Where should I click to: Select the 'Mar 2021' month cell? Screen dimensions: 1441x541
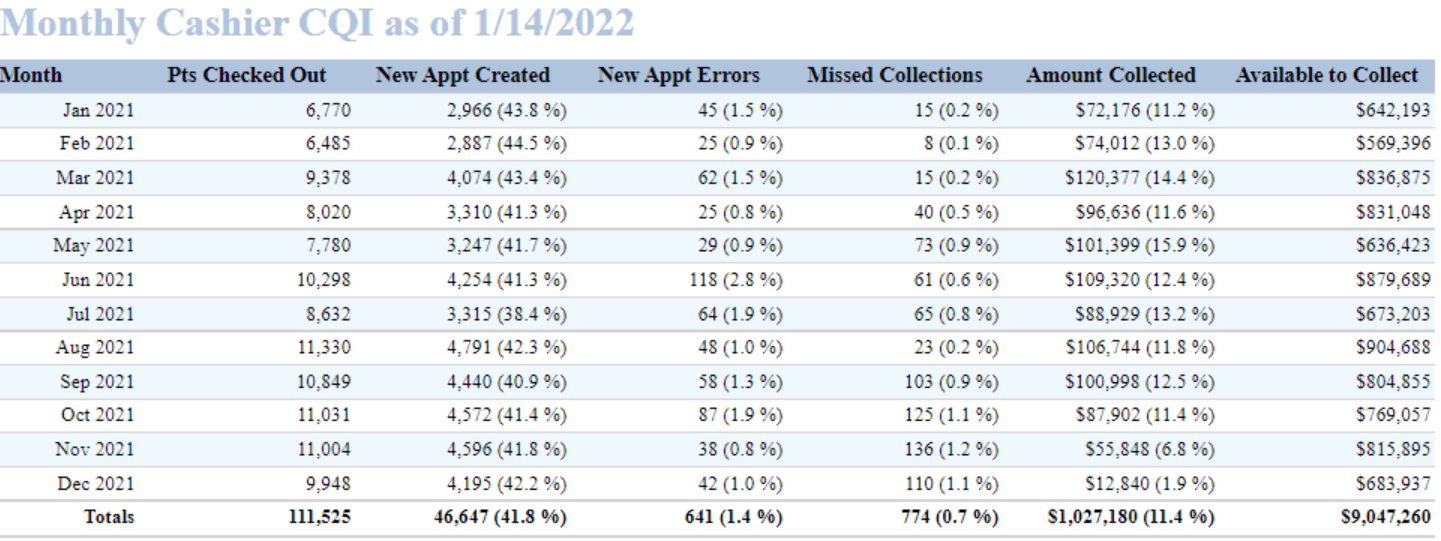pos(97,178)
